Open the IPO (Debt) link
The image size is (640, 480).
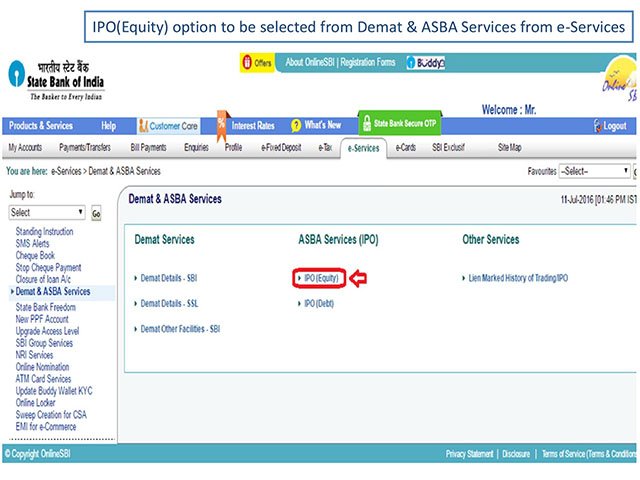[x=319, y=303]
